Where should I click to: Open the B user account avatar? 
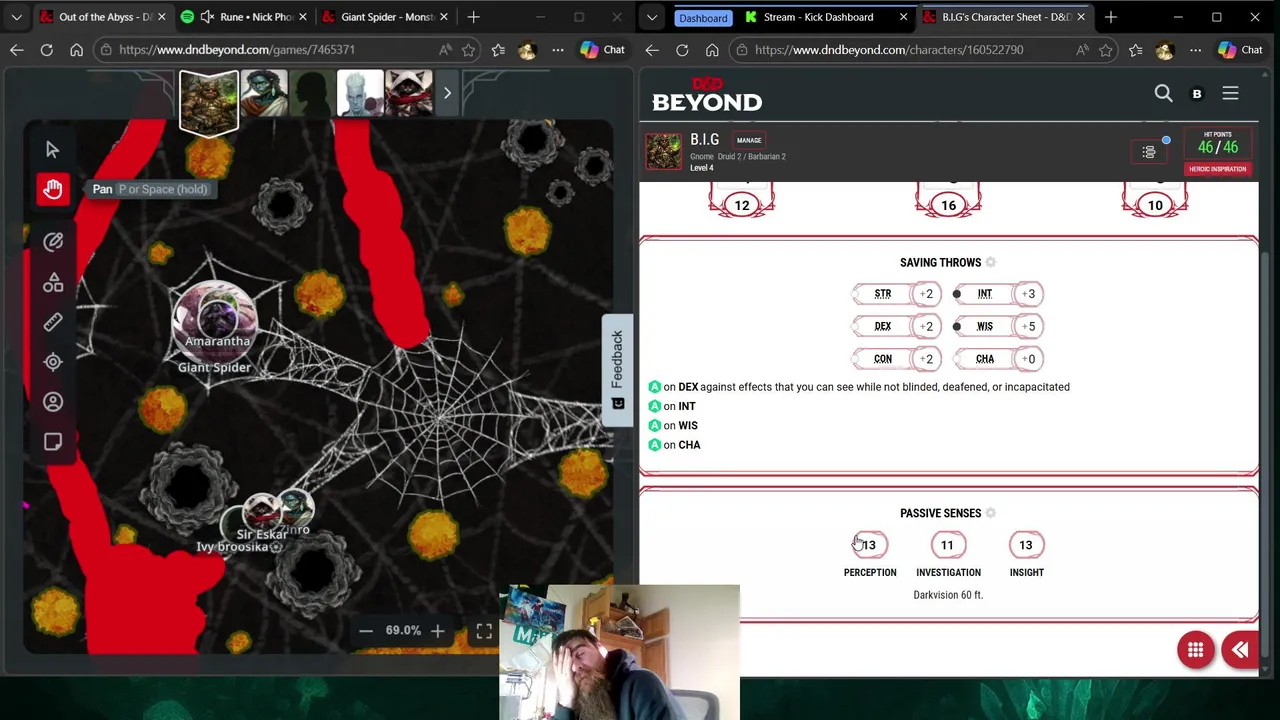[x=1197, y=93]
